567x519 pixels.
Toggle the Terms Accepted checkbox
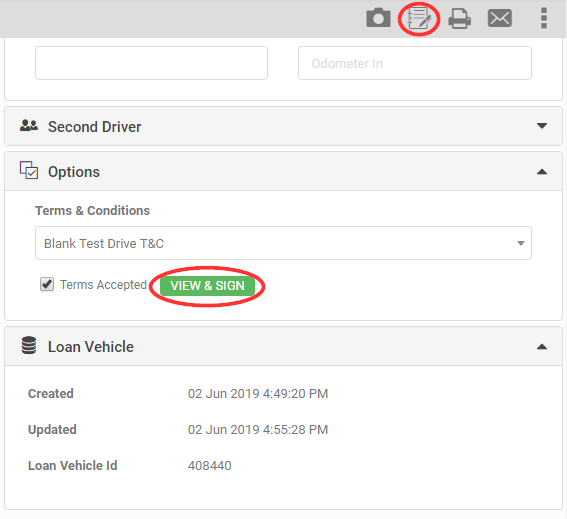pyautogui.click(x=47, y=284)
